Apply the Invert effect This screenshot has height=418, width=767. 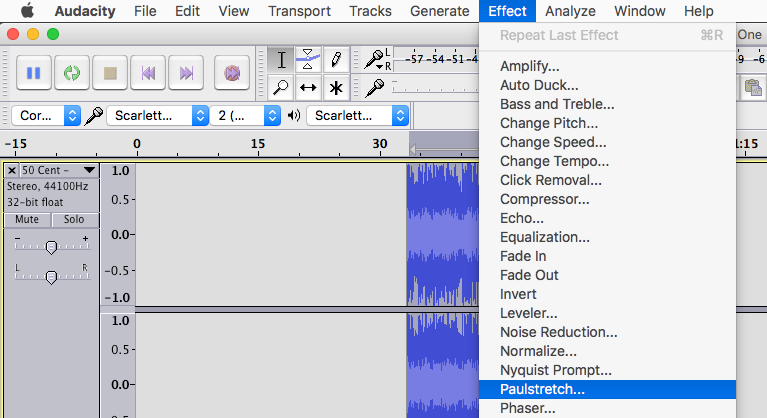click(x=608, y=294)
